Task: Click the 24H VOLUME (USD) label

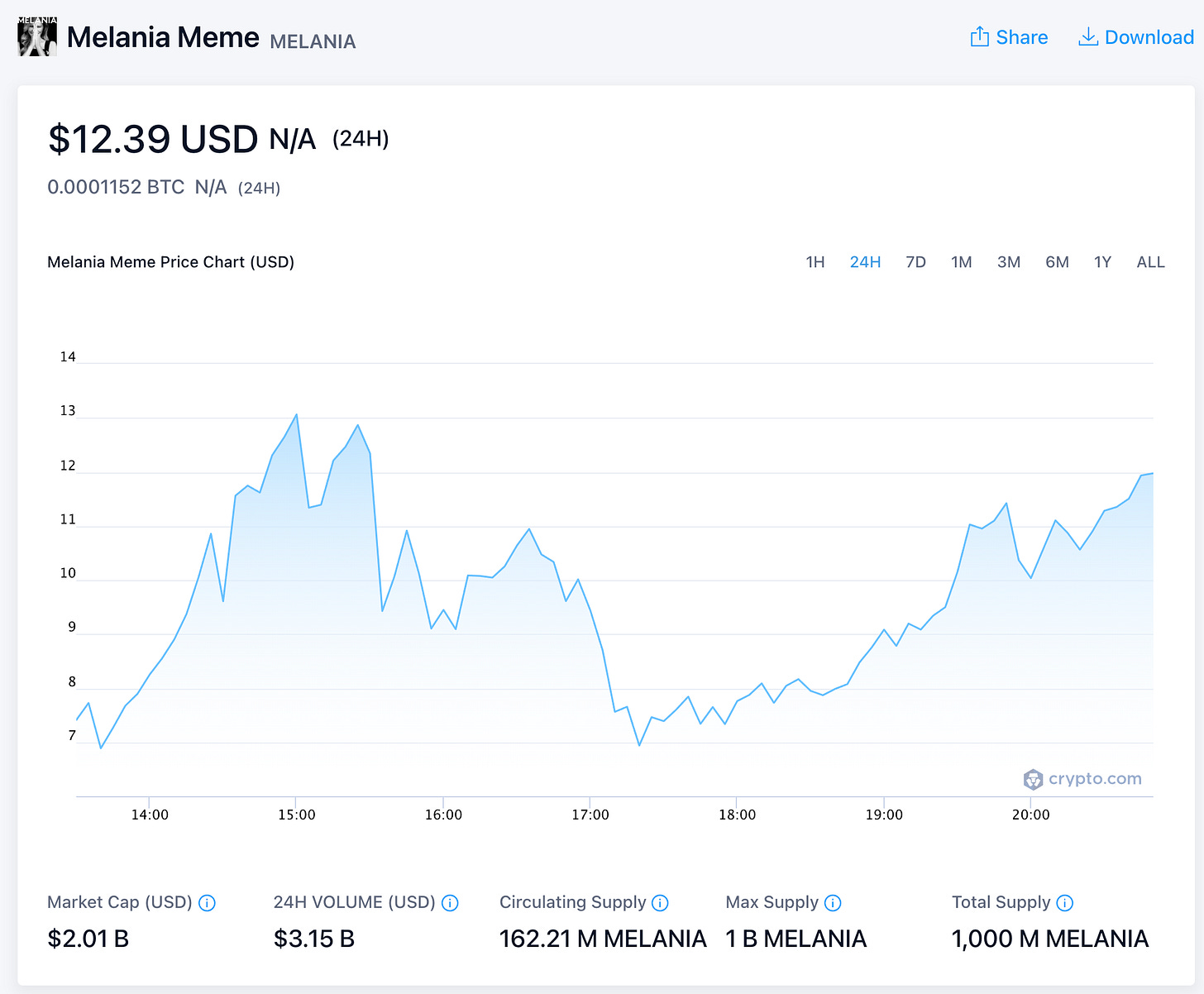Action: pos(355,902)
